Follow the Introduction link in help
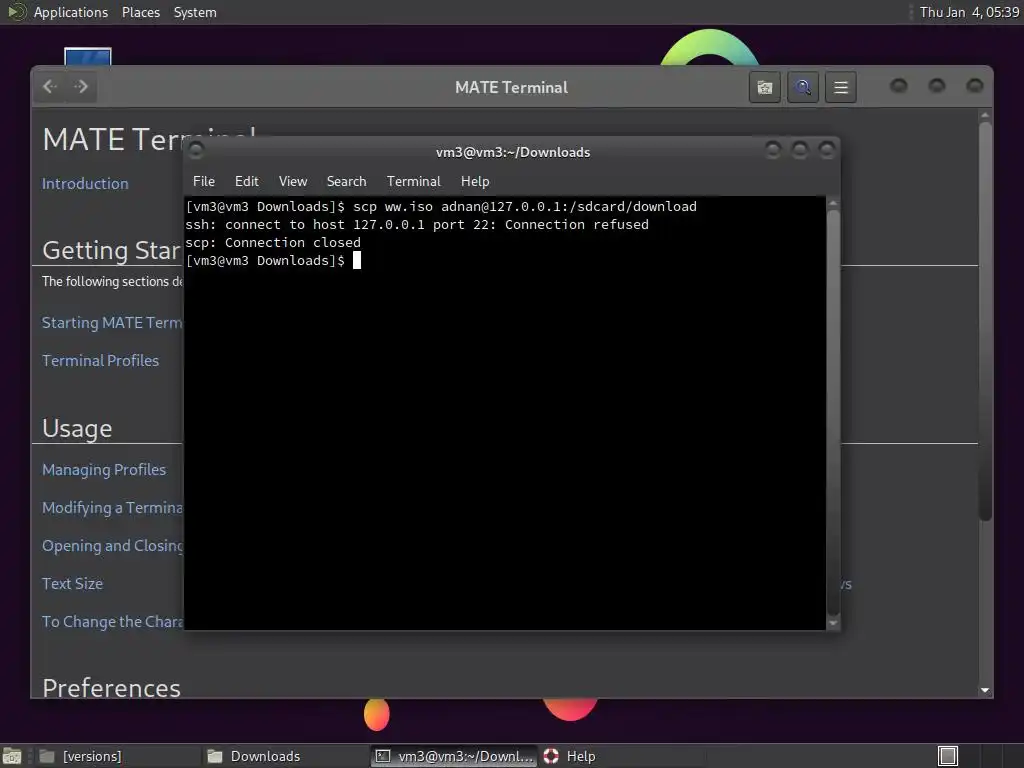Viewport: 1024px width, 768px height. pos(85,184)
